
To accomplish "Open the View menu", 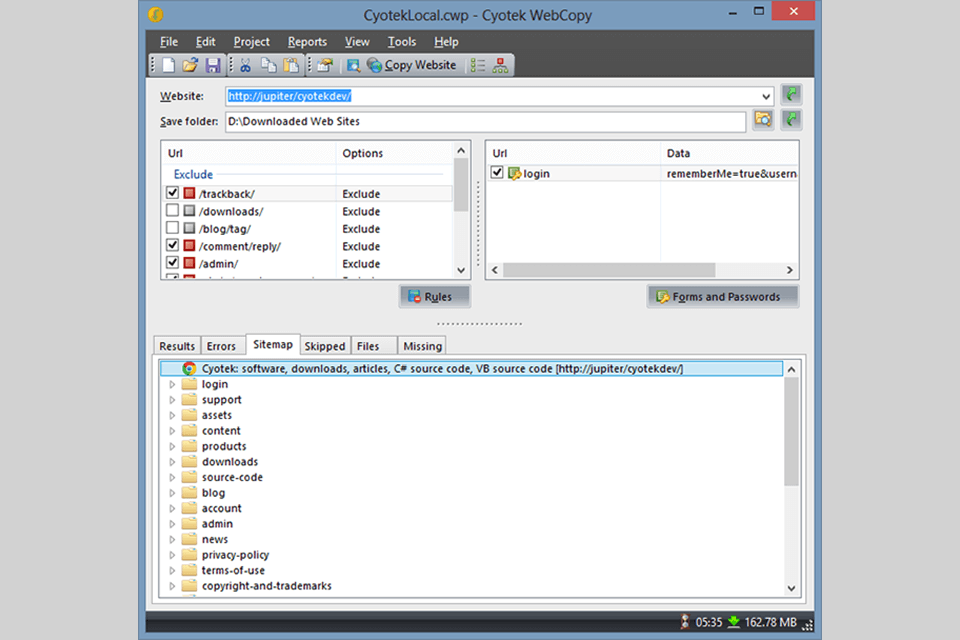I will [357, 42].
